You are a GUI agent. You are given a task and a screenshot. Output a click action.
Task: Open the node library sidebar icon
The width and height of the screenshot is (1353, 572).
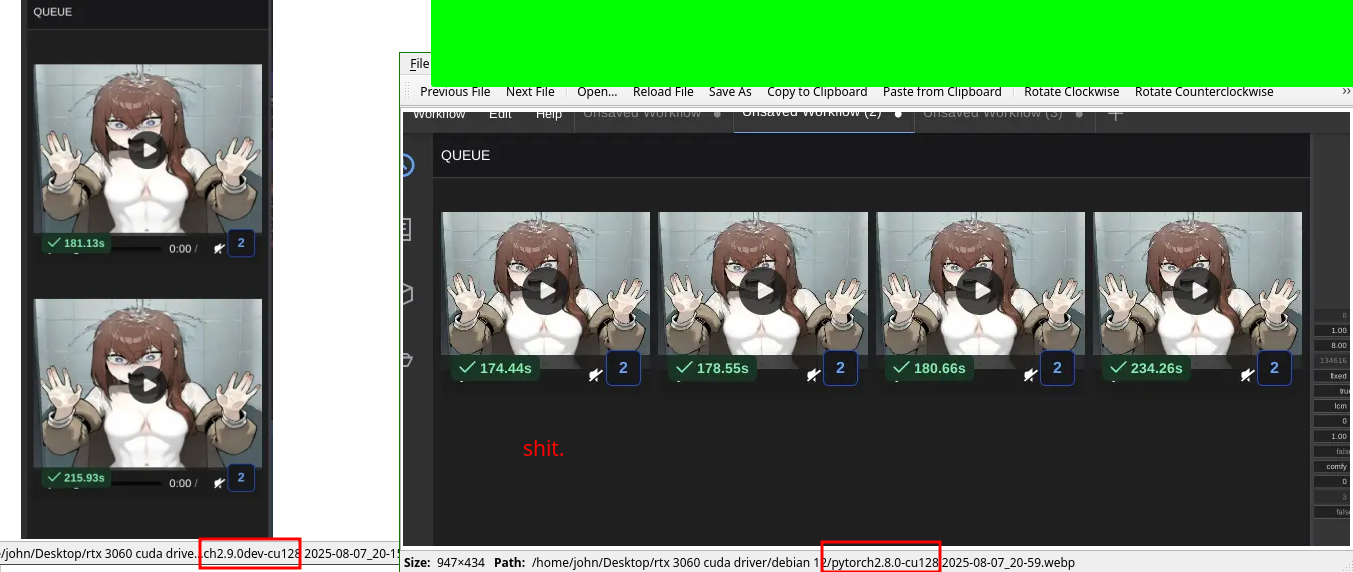coord(407,229)
